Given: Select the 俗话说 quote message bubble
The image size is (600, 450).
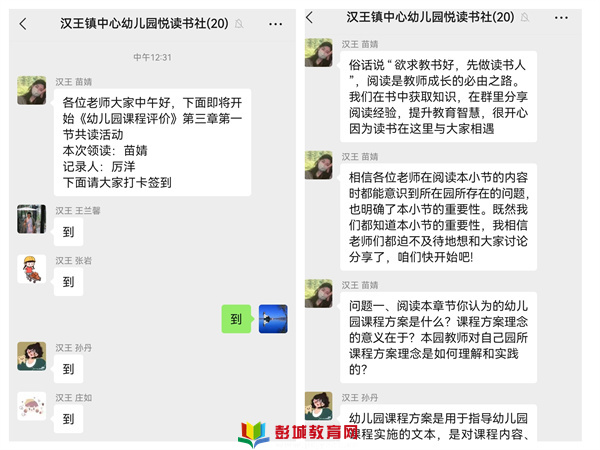Looking at the screenshot, I should (438, 96).
